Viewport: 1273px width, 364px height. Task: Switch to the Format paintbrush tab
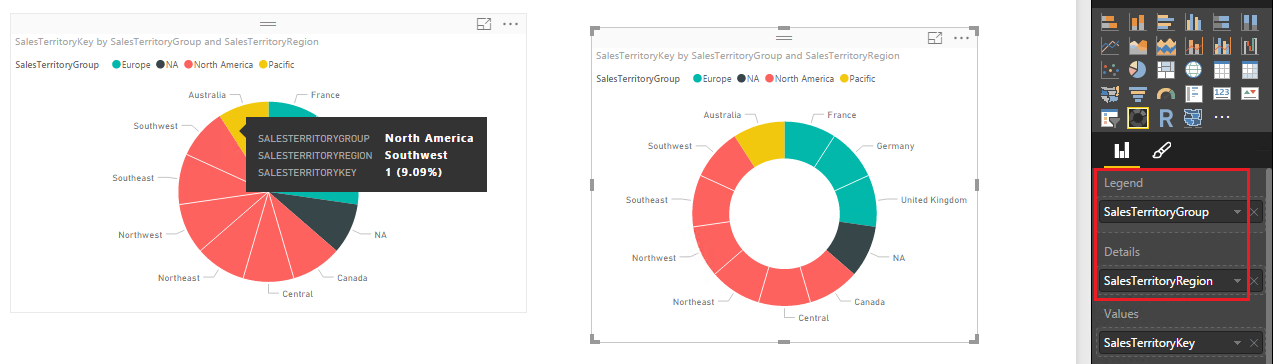coord(1161,151)
